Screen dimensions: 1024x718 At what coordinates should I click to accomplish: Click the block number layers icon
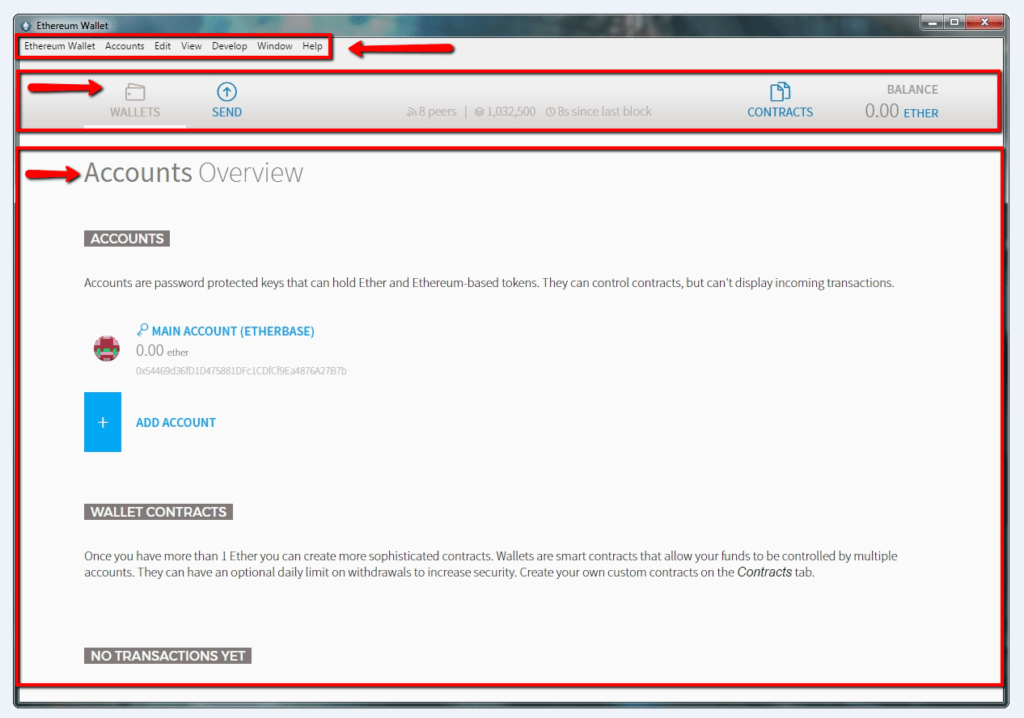coord(479,112)
